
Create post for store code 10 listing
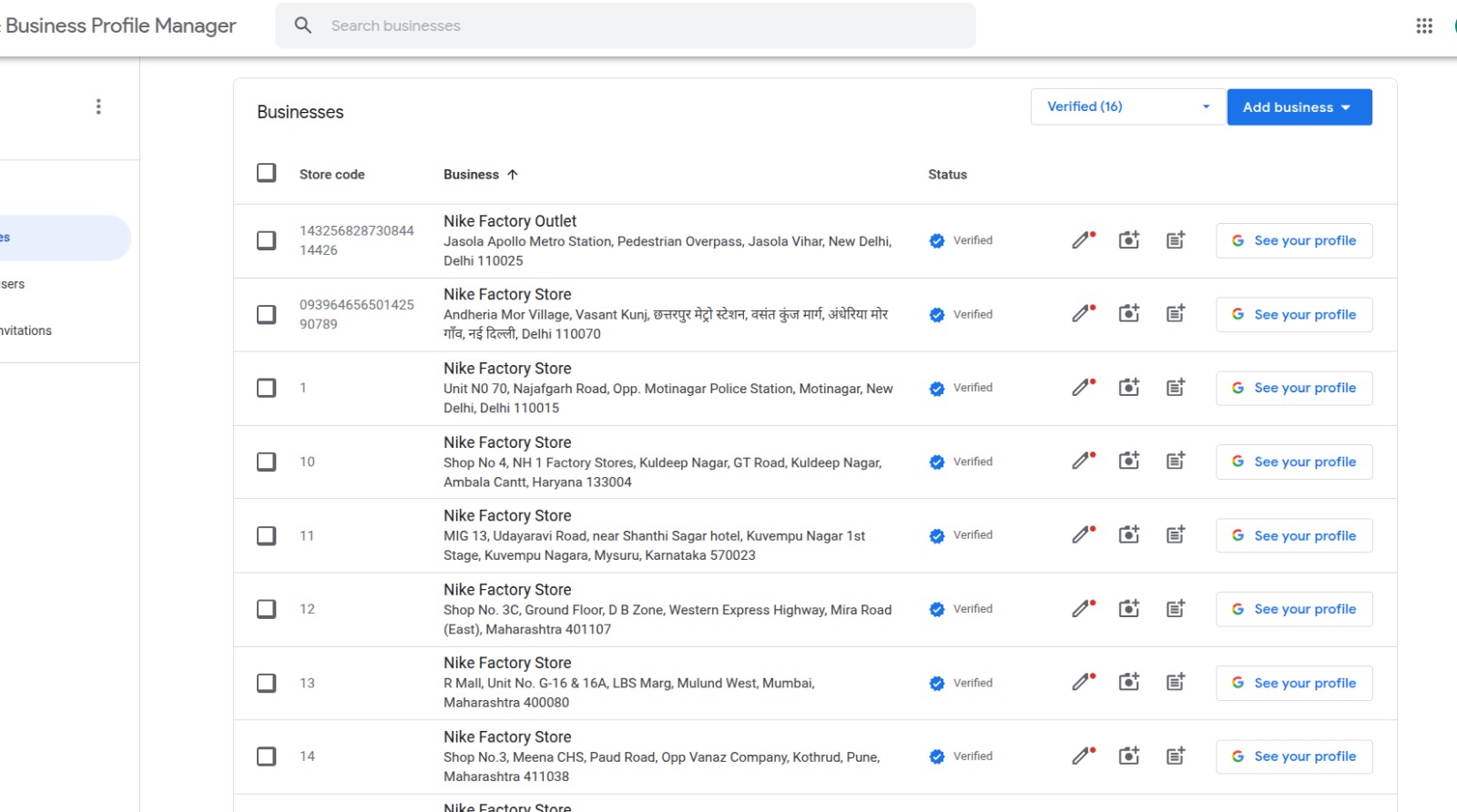coord(1176,462)
